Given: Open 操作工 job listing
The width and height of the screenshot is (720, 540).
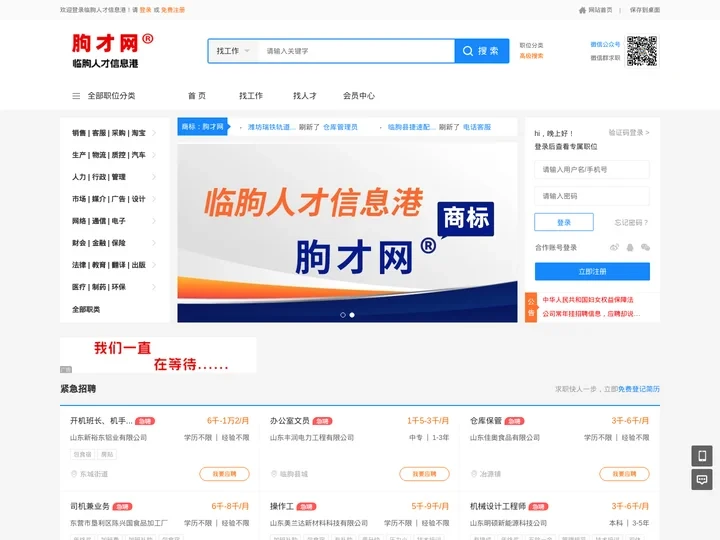Looking at the screenshot, I should click(281, 506).
